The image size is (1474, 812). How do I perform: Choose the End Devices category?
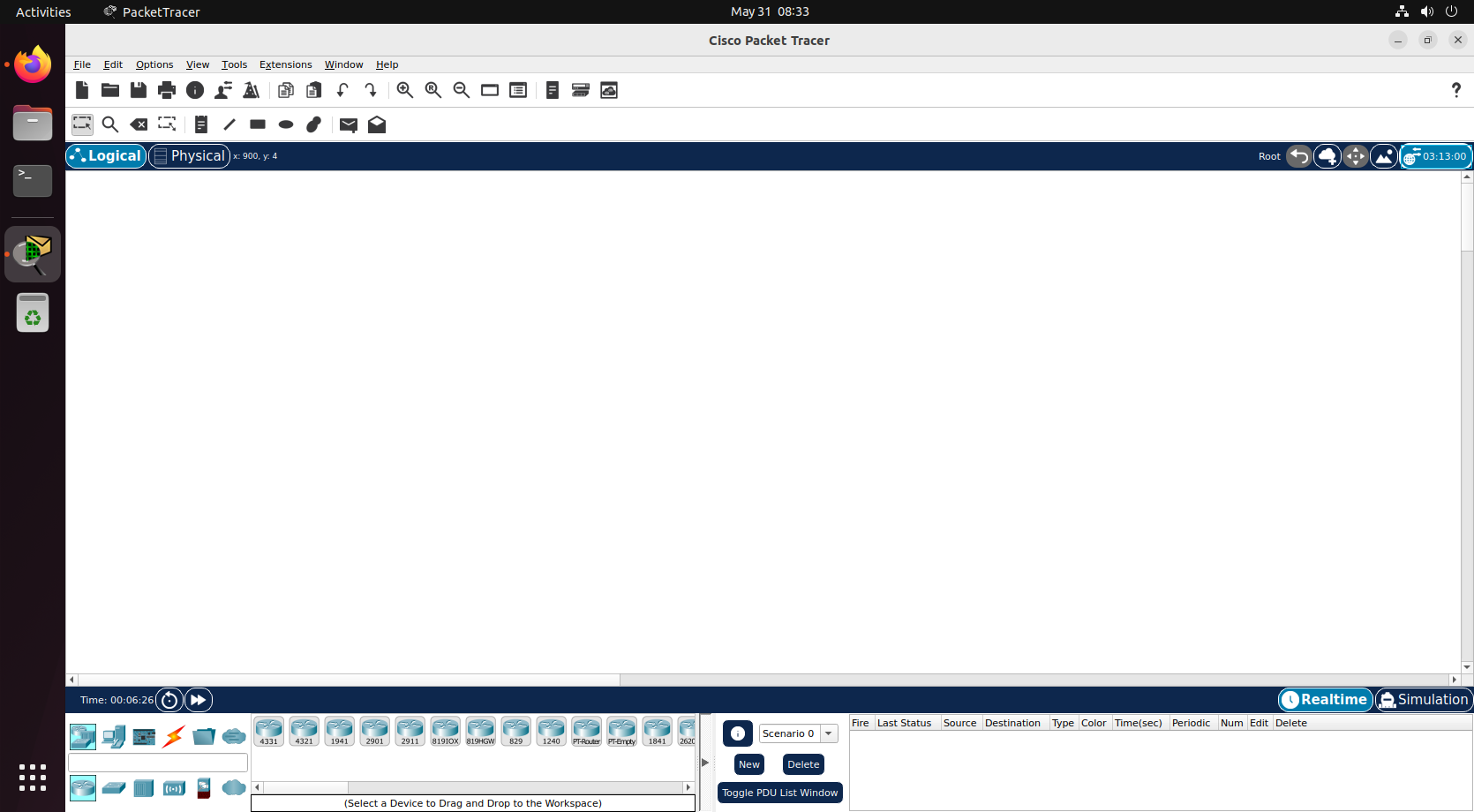(114, 736)
